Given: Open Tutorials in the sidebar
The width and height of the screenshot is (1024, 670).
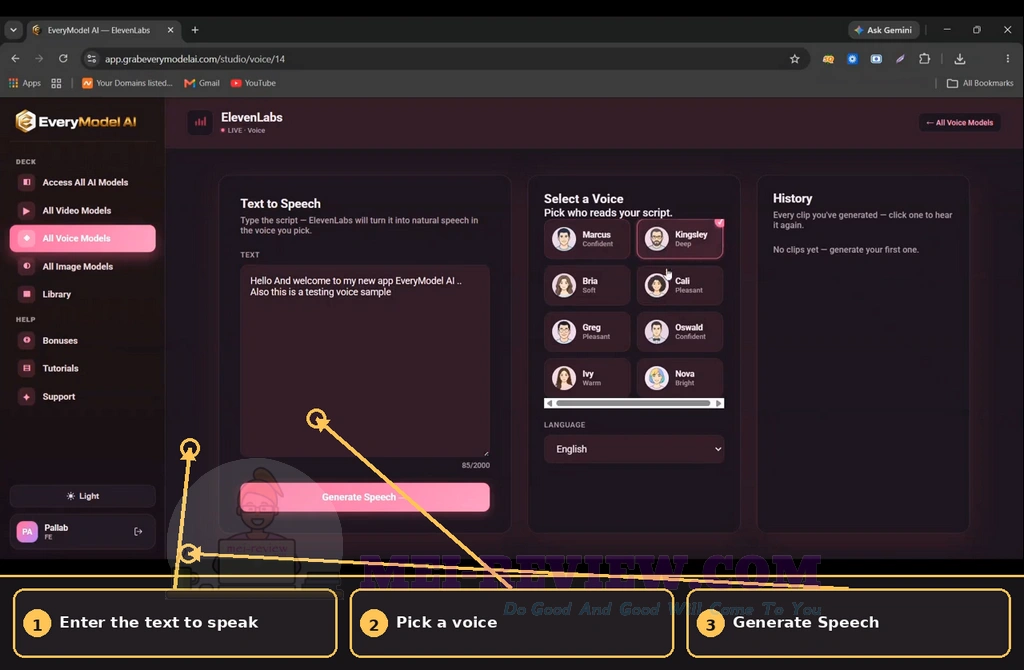Looking at the screenshot, I should 83,368.
